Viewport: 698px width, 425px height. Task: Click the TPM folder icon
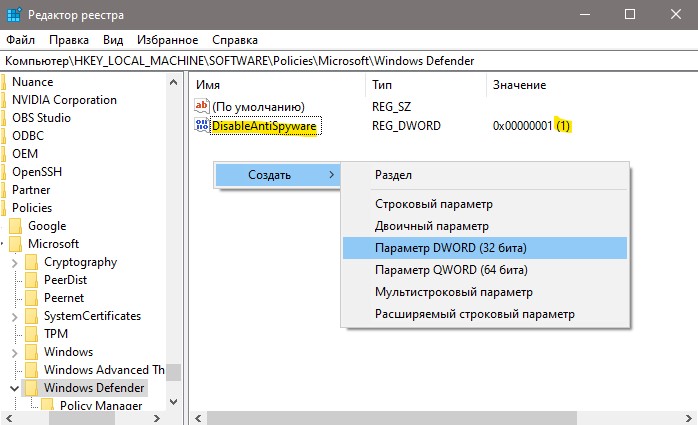(32, 334)
